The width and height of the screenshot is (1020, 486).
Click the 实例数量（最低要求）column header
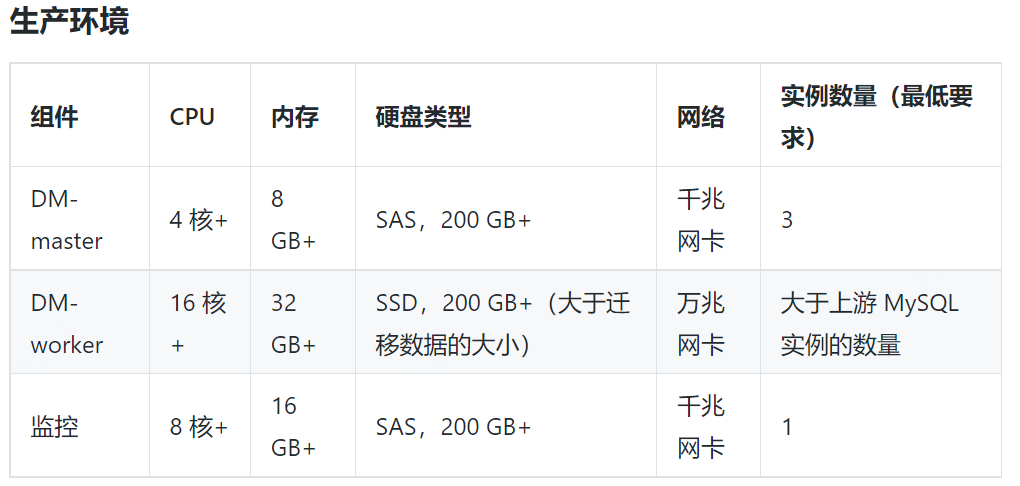pos(876,117)
